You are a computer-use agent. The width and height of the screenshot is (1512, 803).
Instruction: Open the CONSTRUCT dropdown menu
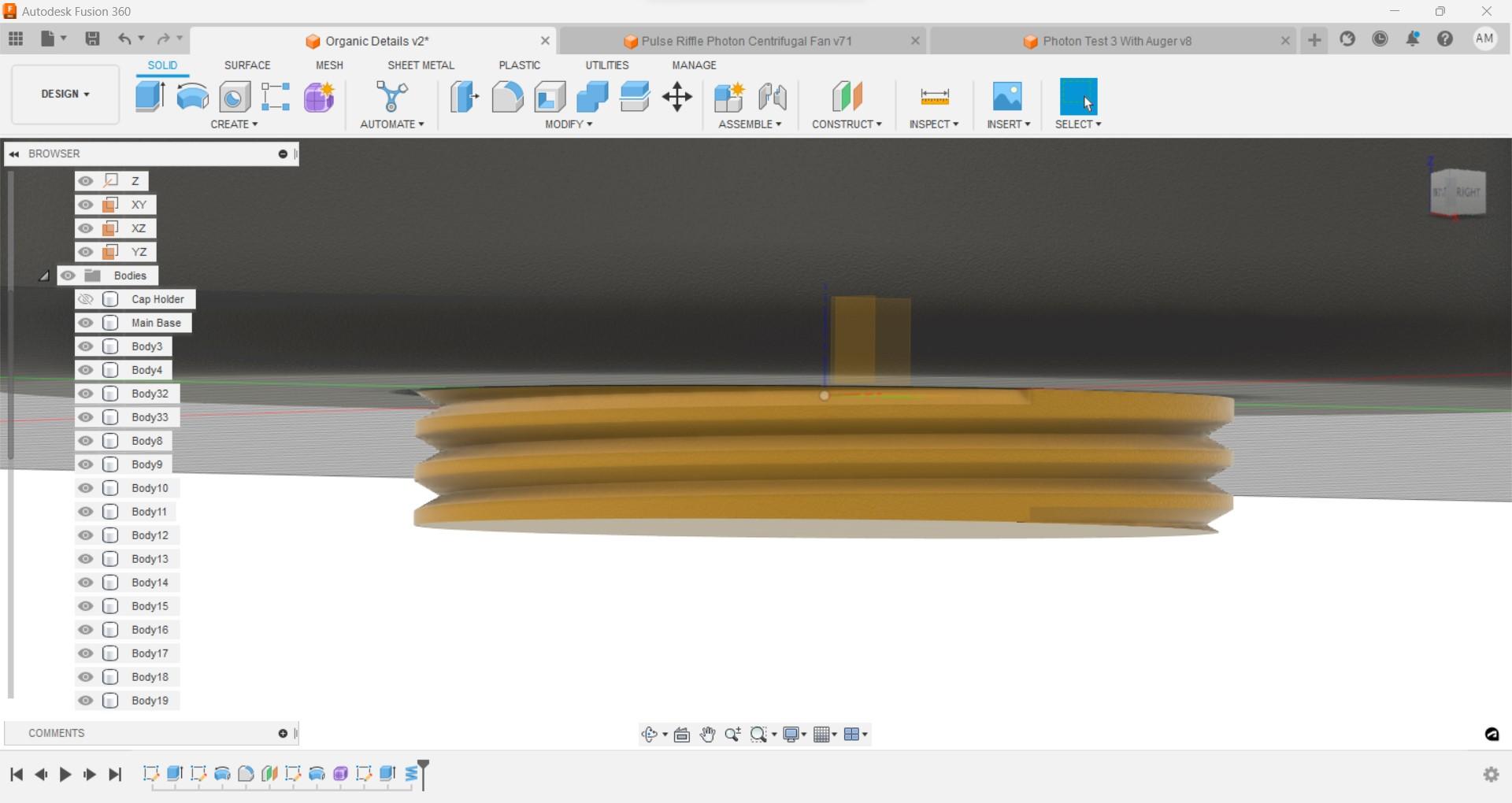(847, 124)
